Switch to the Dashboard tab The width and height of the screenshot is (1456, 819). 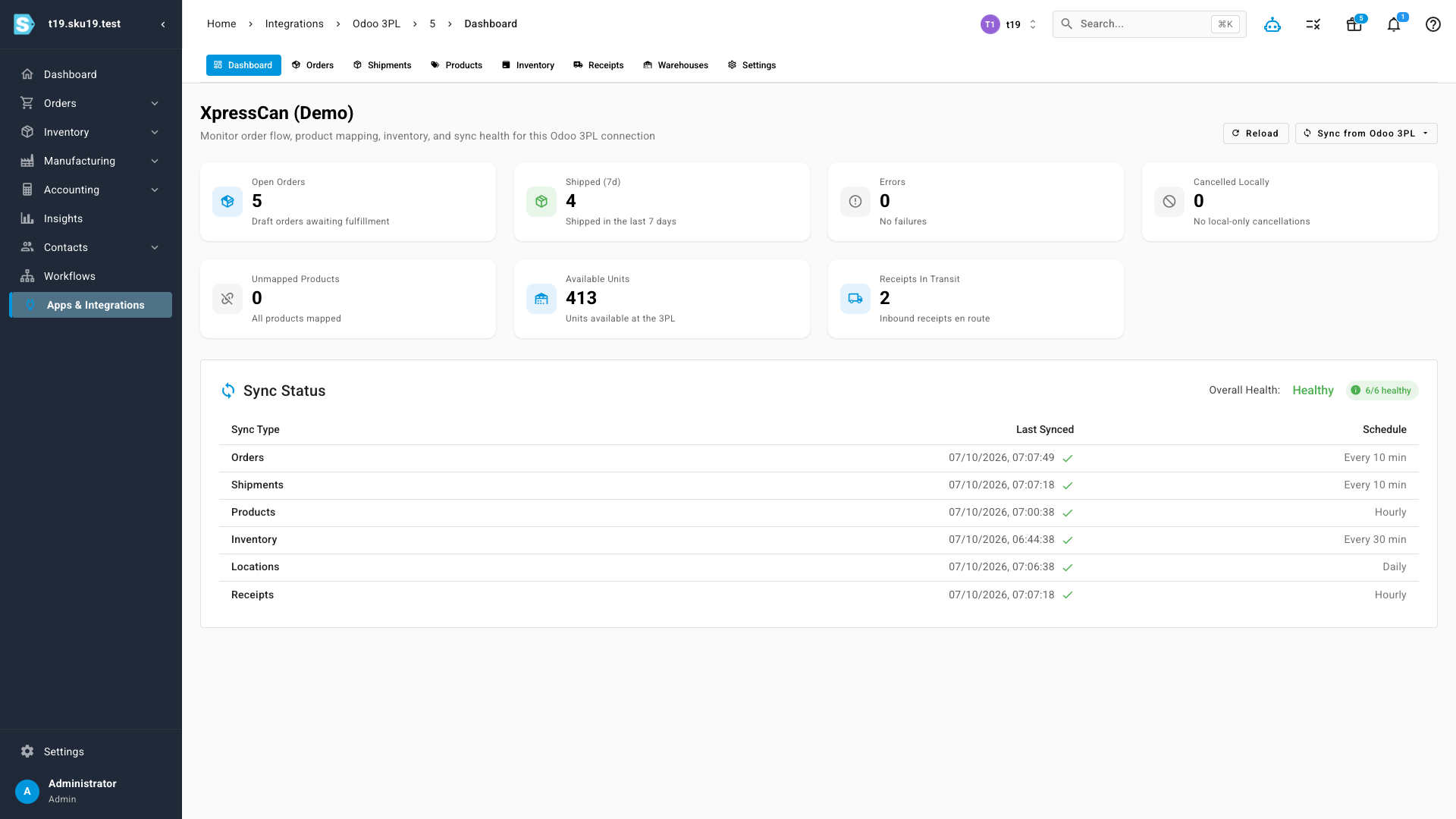pos(243,65)
